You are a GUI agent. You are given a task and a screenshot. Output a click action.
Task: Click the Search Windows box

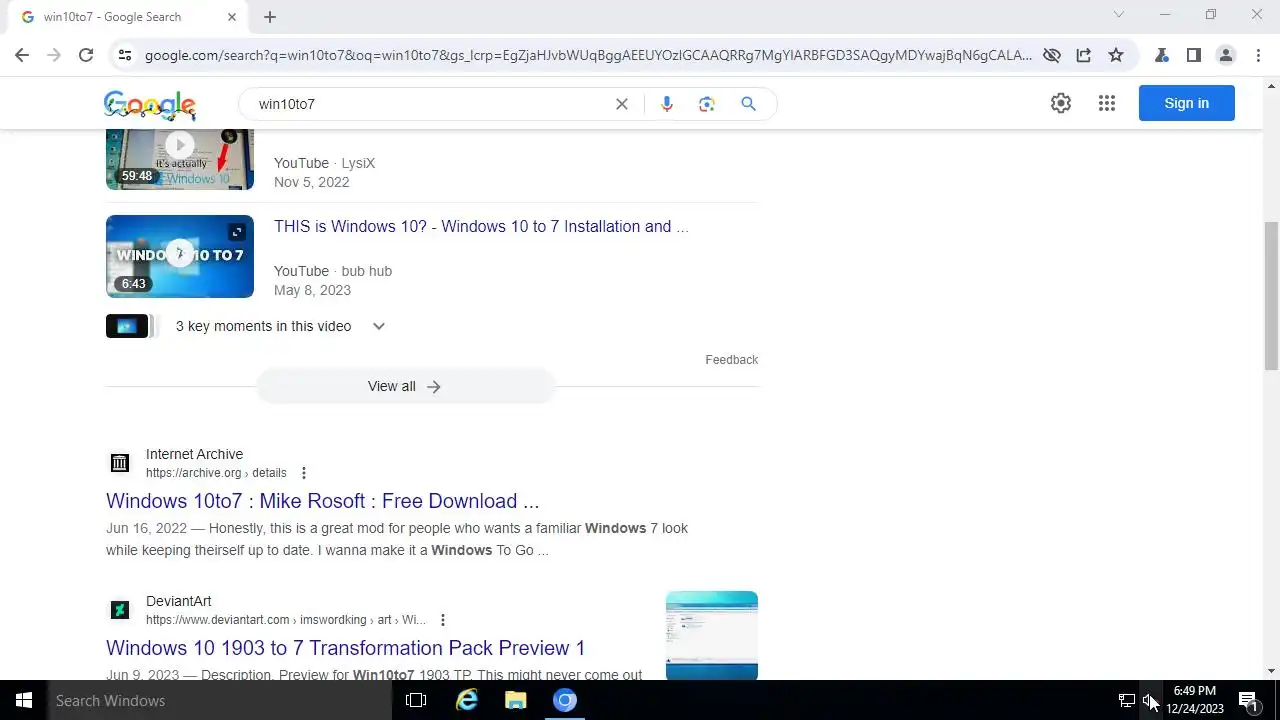click(220, 701)
